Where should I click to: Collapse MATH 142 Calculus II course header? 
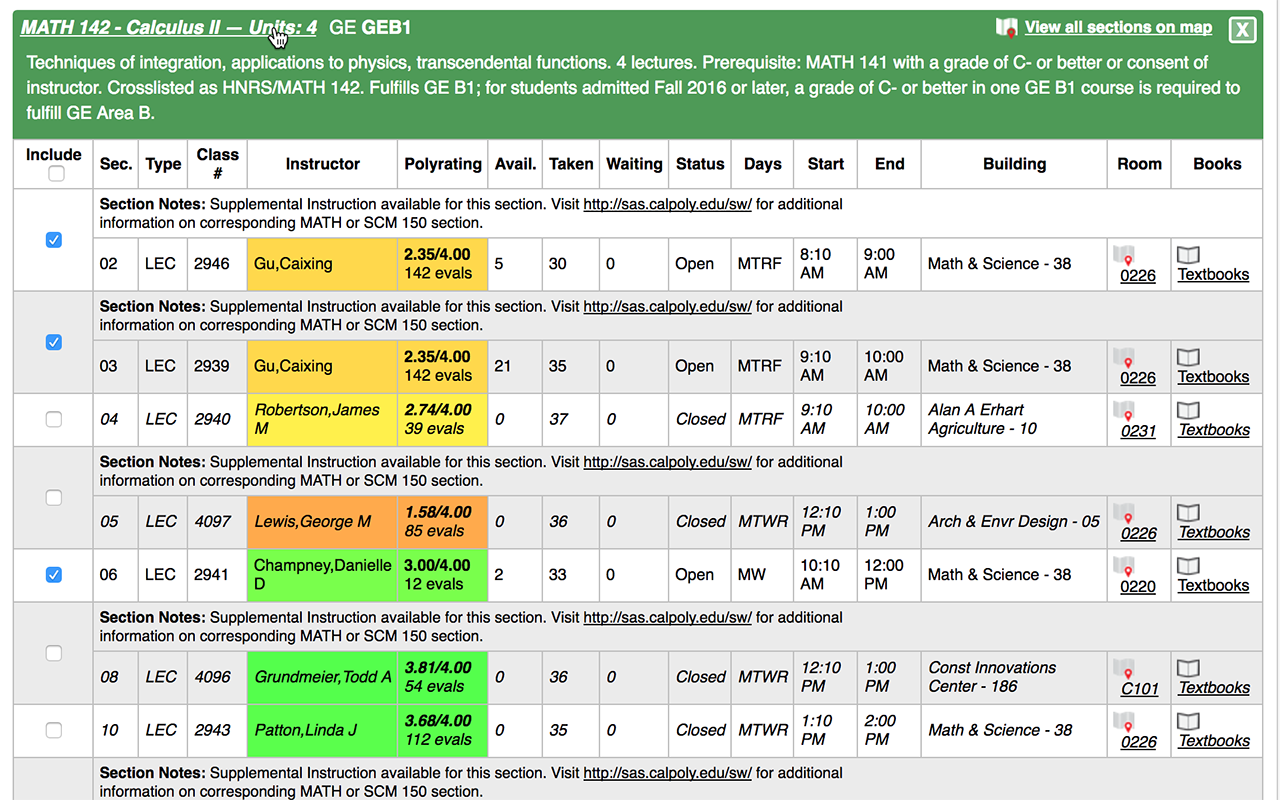point(168,28)
